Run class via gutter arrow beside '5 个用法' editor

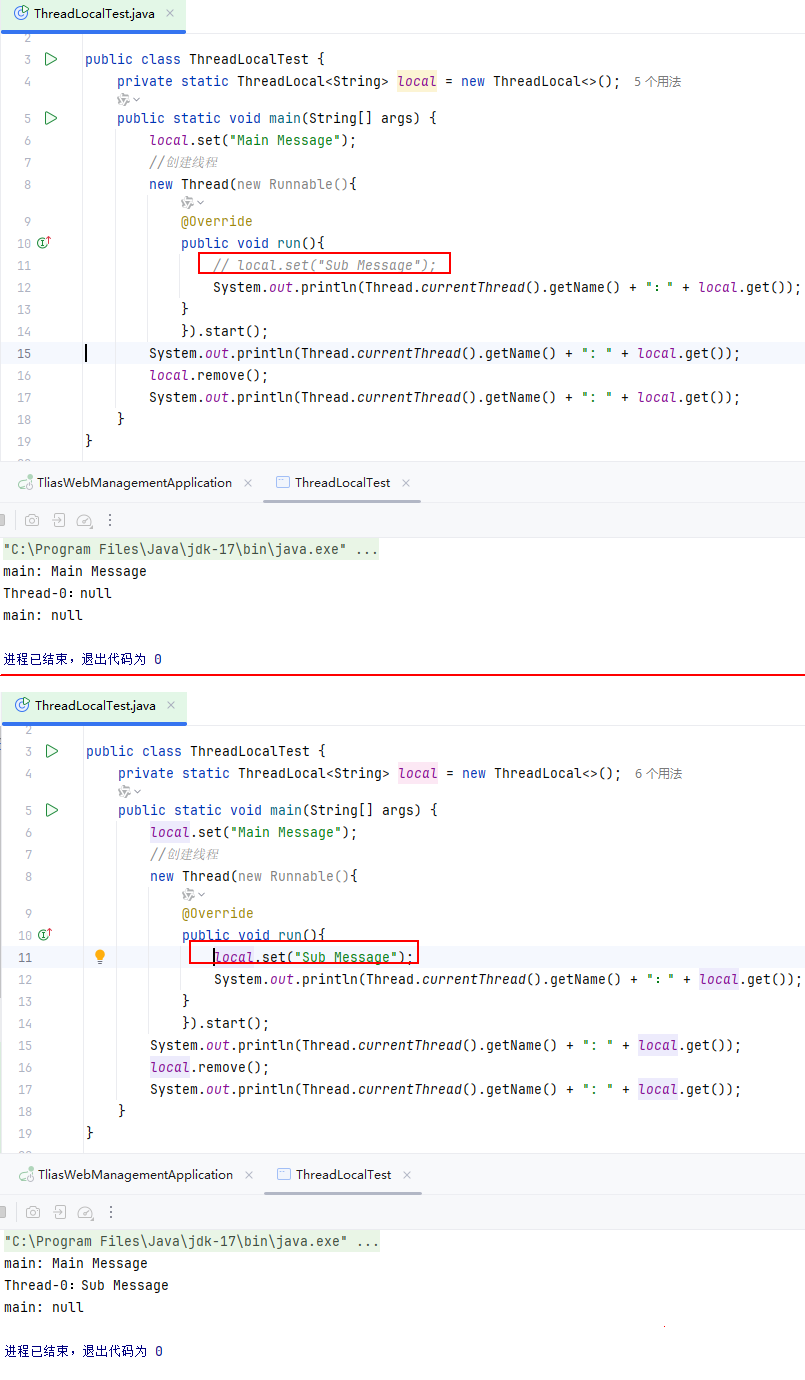click(x=51, y=59)
